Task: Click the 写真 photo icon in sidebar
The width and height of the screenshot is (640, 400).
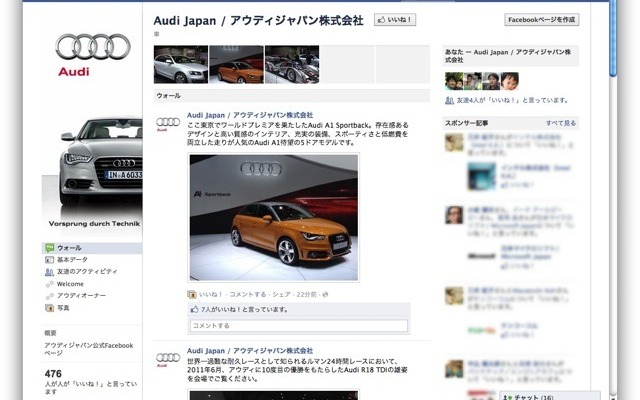Action: tap(49, 308)
